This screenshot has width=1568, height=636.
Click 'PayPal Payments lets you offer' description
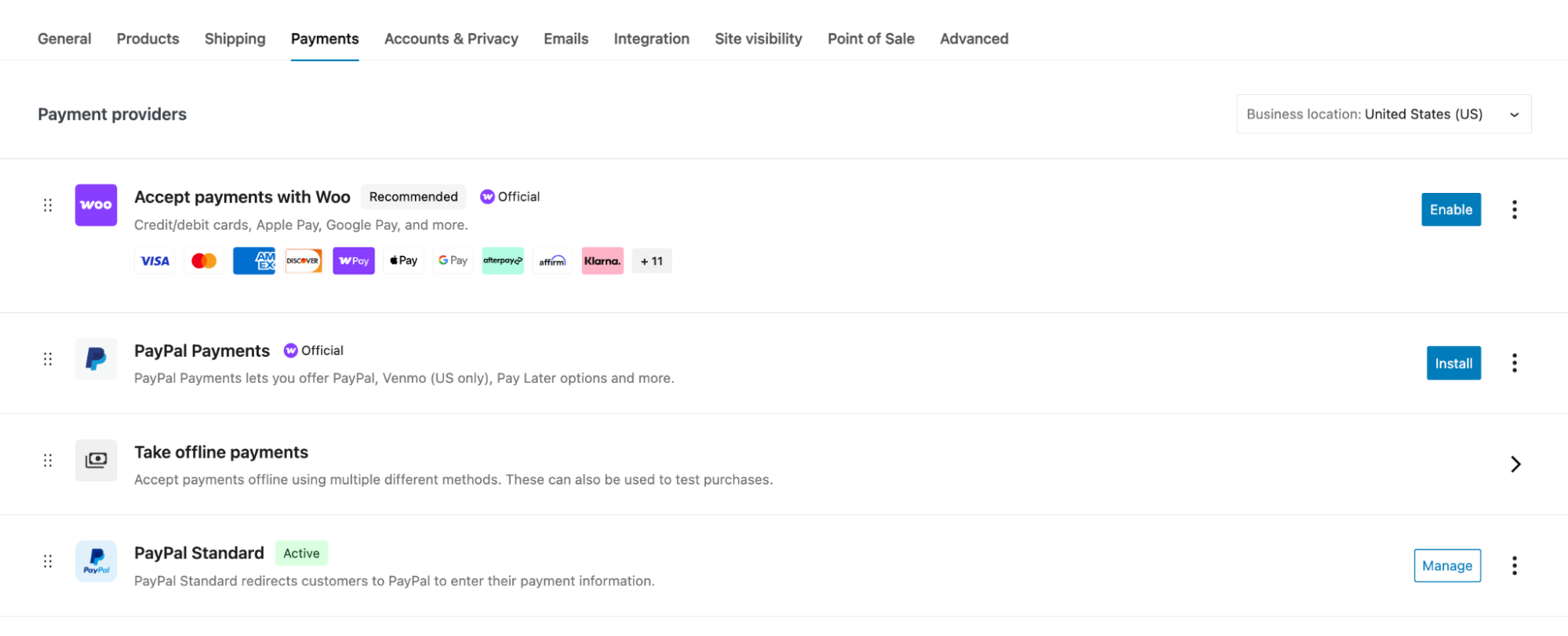click(404, 378)
